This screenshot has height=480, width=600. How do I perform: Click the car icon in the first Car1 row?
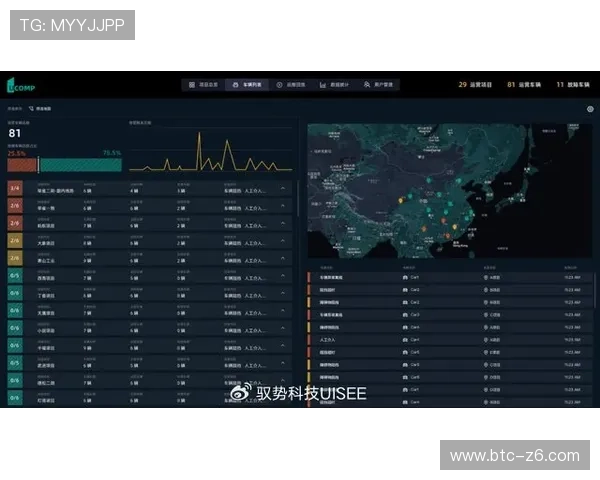(405, 277)
